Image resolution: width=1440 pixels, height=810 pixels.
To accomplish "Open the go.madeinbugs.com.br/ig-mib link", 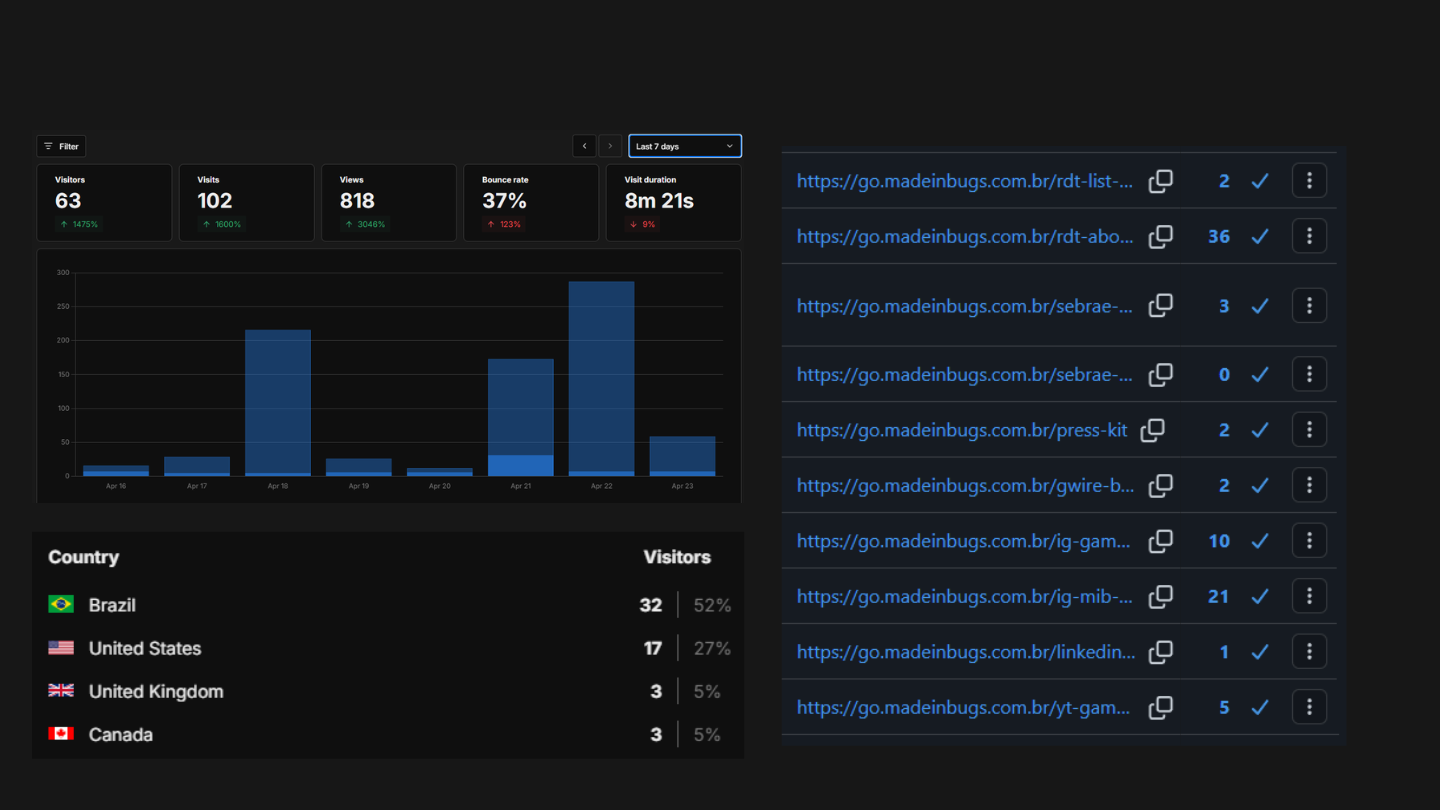I will 965,597.
